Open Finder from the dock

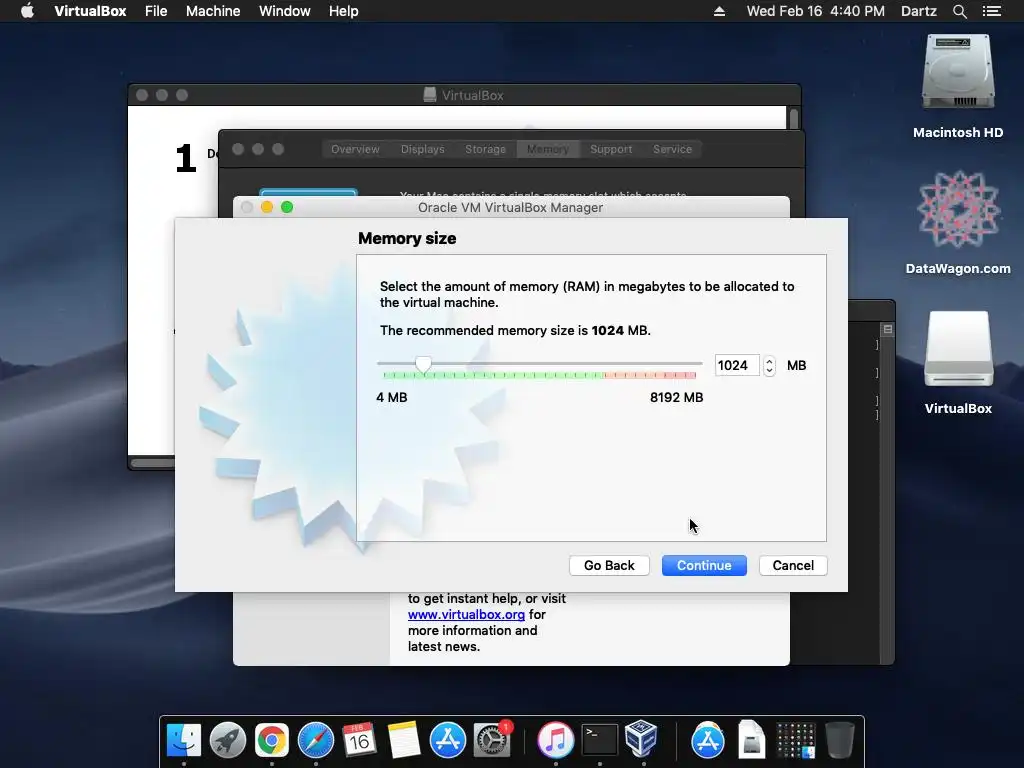pyautogui.click(x=184, y=741)
